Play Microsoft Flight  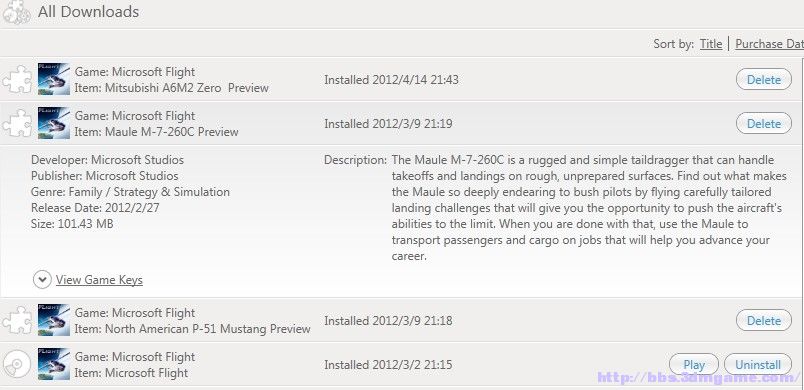pos(694,365)
